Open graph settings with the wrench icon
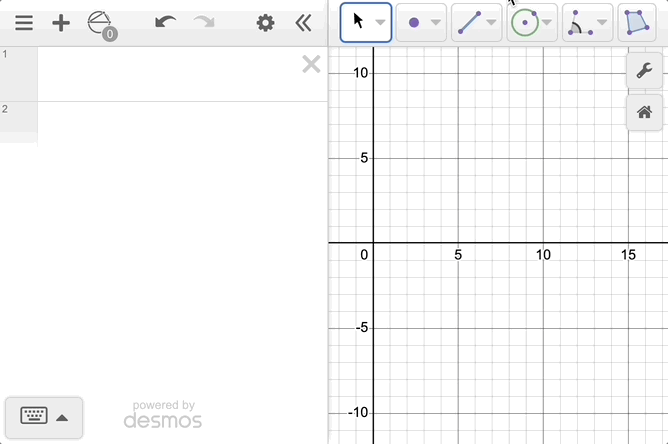The height and width of the screenshot is (444, 668). point(644,70)
